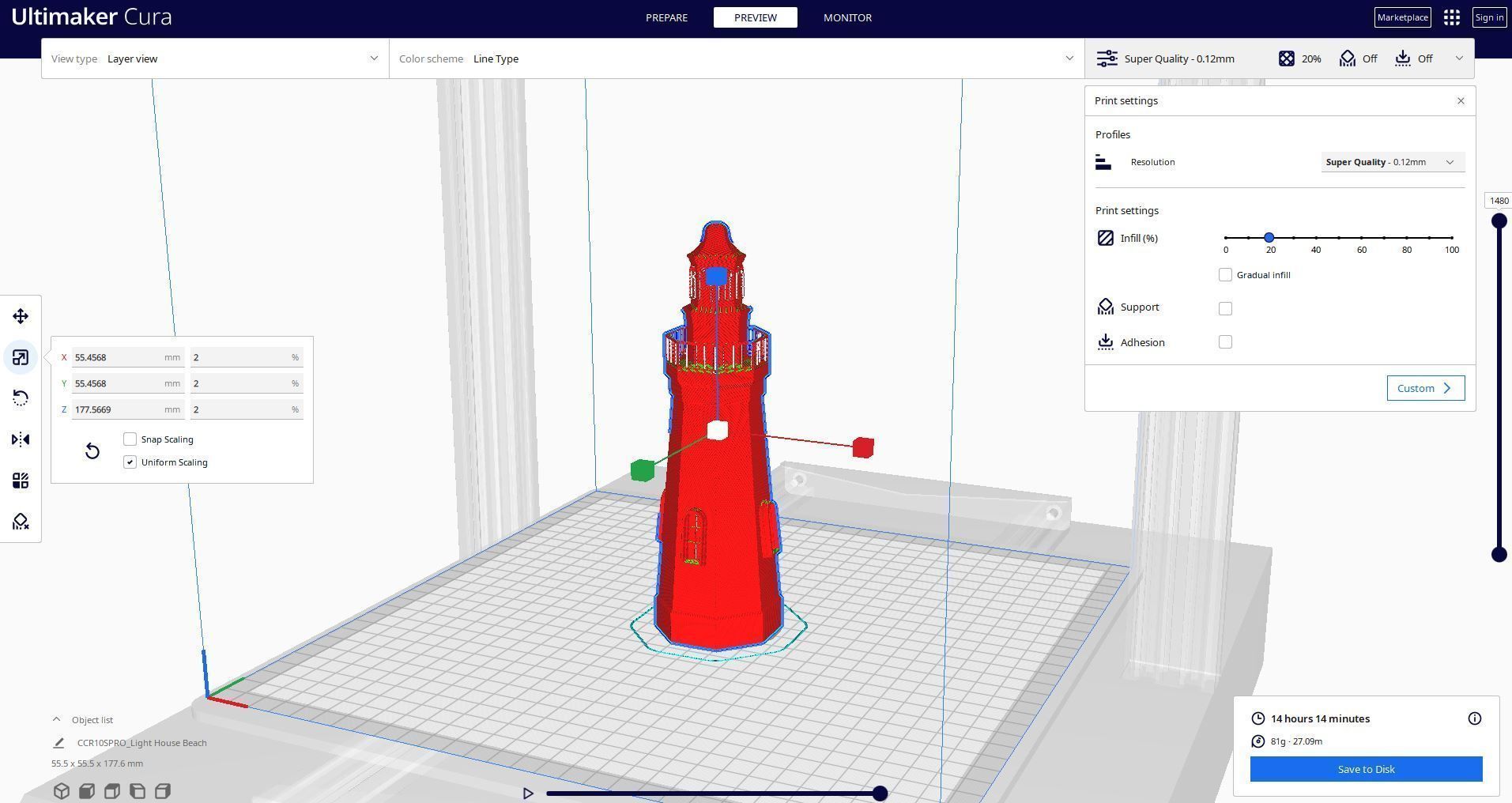
Task: Open the apps grid menu
Action: click(x=1452, y=17)
